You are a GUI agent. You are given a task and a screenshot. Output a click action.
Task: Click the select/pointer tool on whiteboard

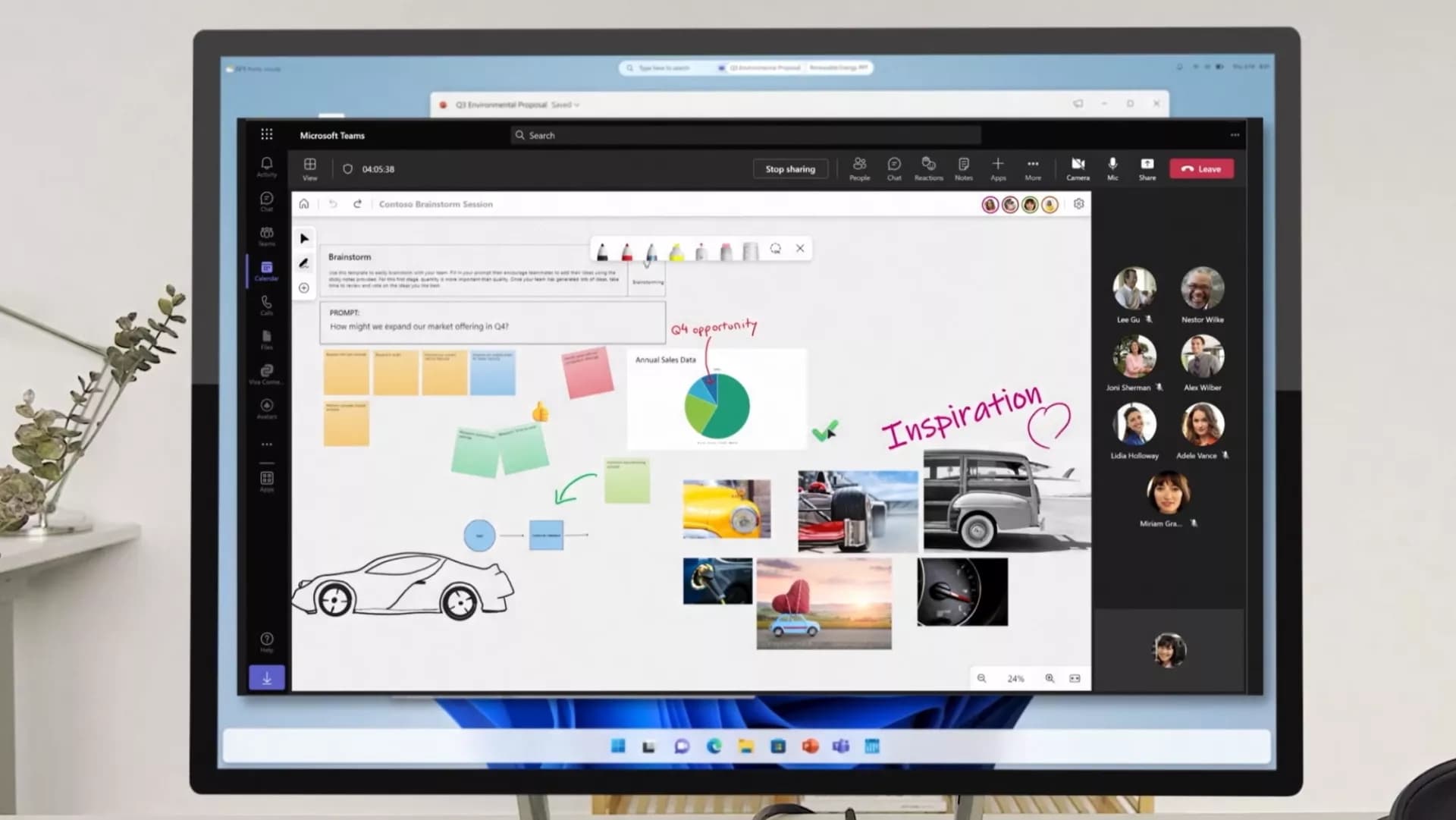coord(303,238)
